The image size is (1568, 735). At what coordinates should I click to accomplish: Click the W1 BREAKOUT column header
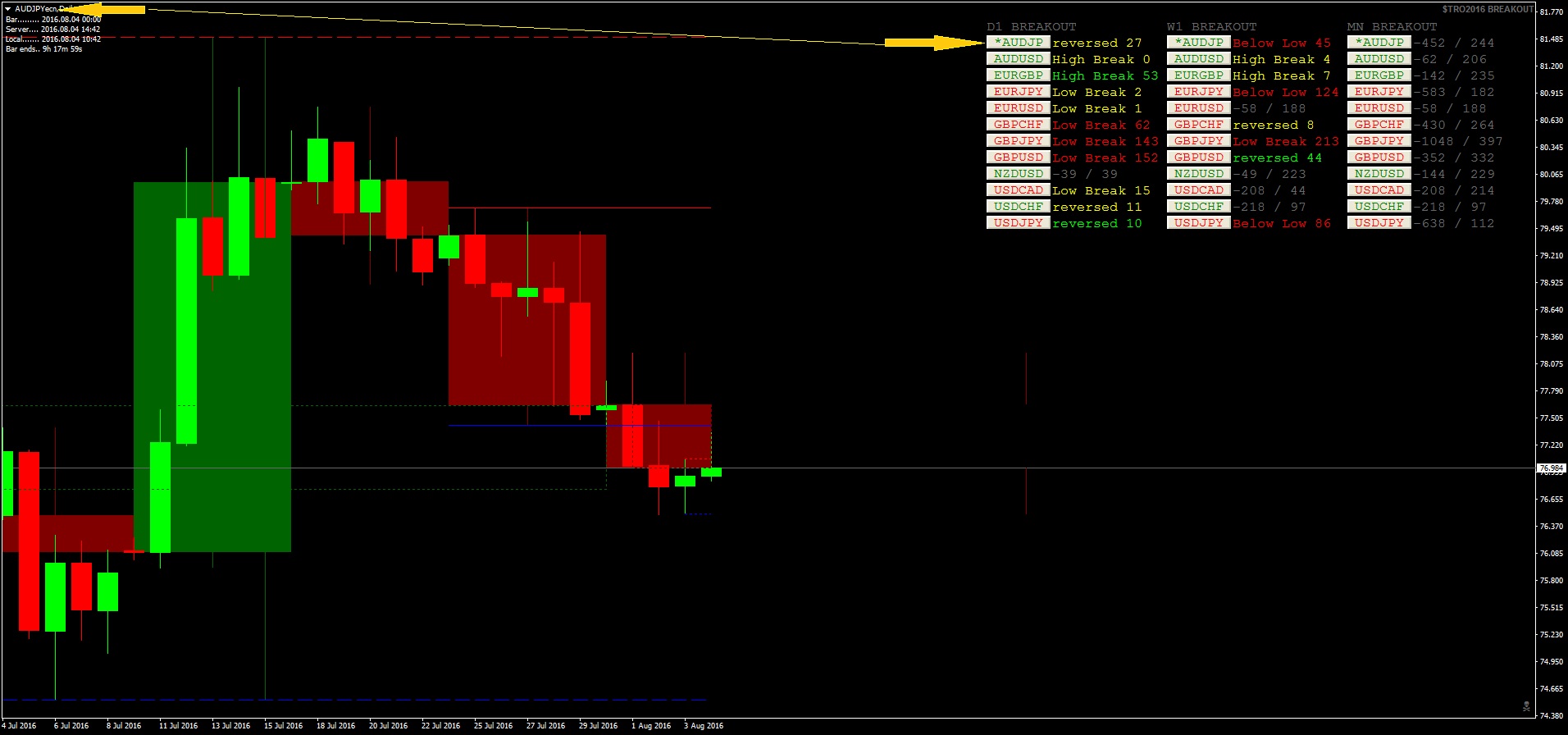pos(1212,27)
